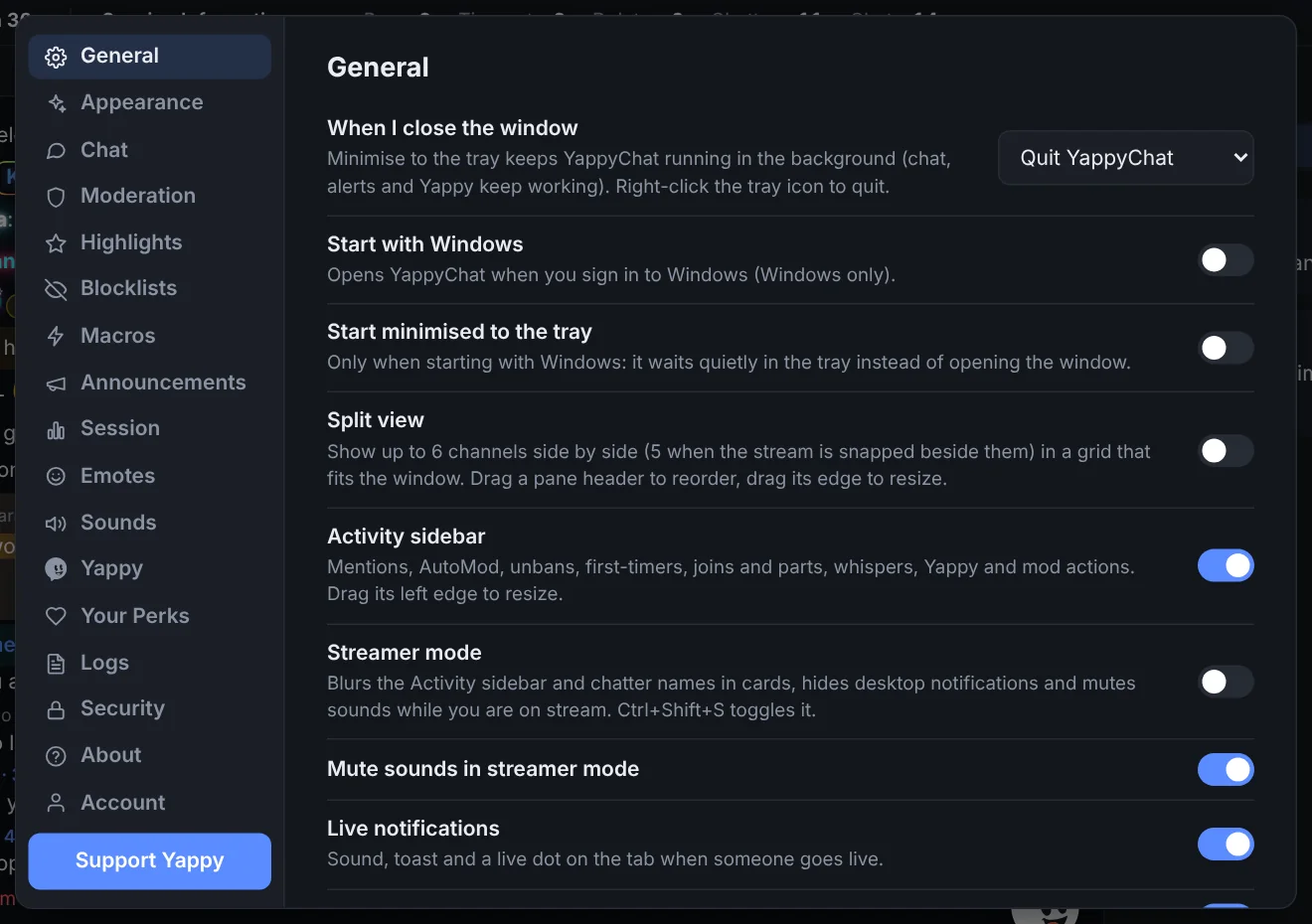Click the gear icon beside General
Viewport: 1312px width, 924px height.
point(57,57)
